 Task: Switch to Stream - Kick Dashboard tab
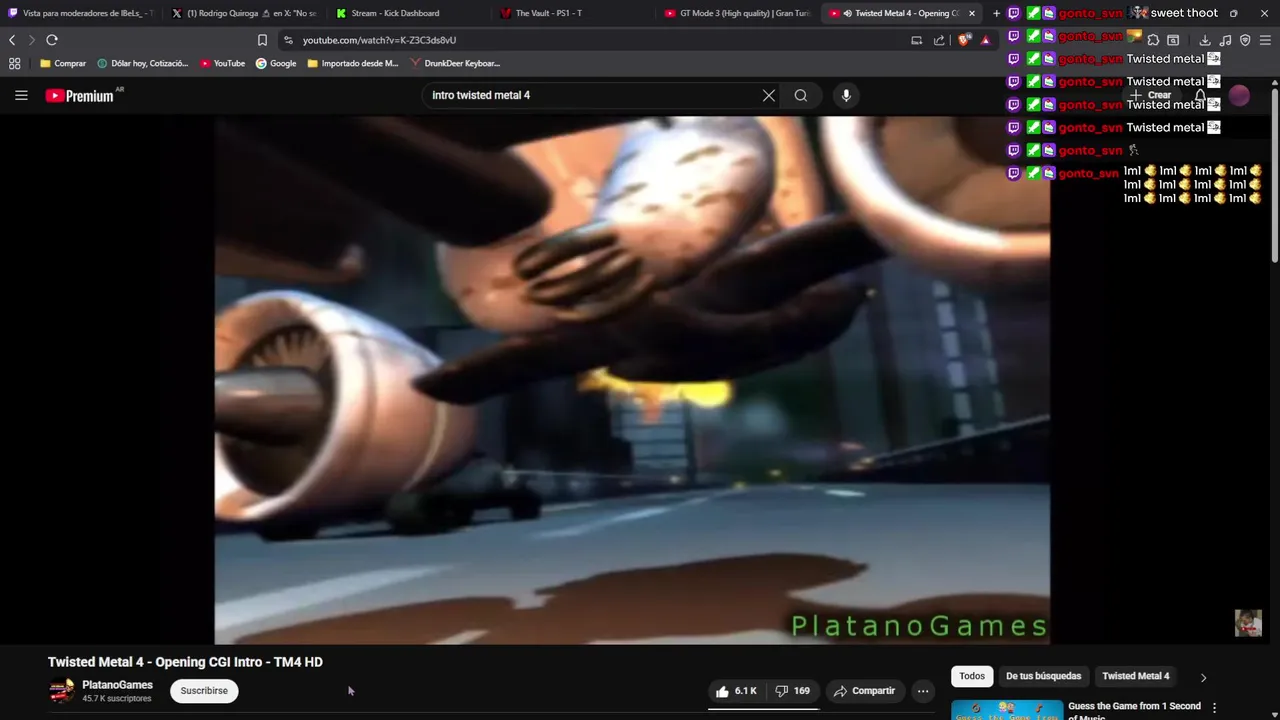(x=408, y=13)
